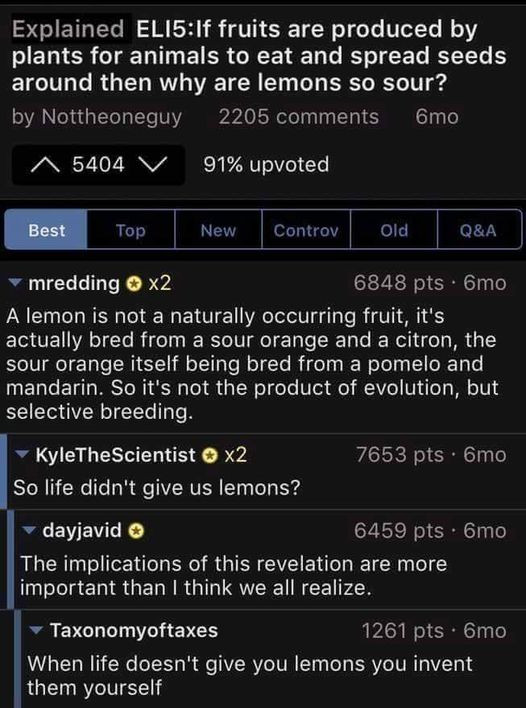Select the Best sorting tab
The width and height of the screenshot is (526, 708).
point(46,230)
